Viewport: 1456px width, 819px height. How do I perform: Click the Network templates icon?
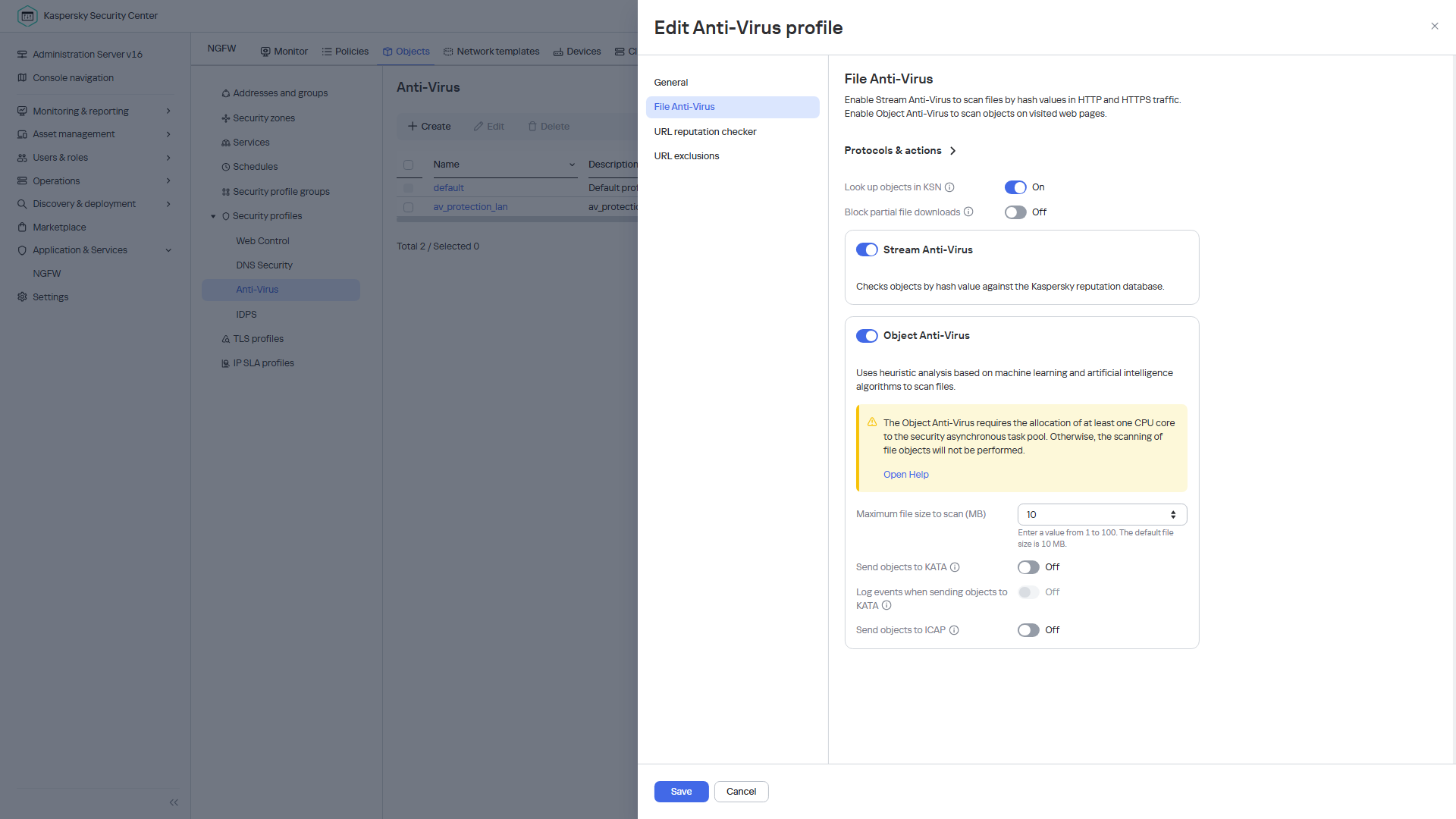click(x=448, y=52)
